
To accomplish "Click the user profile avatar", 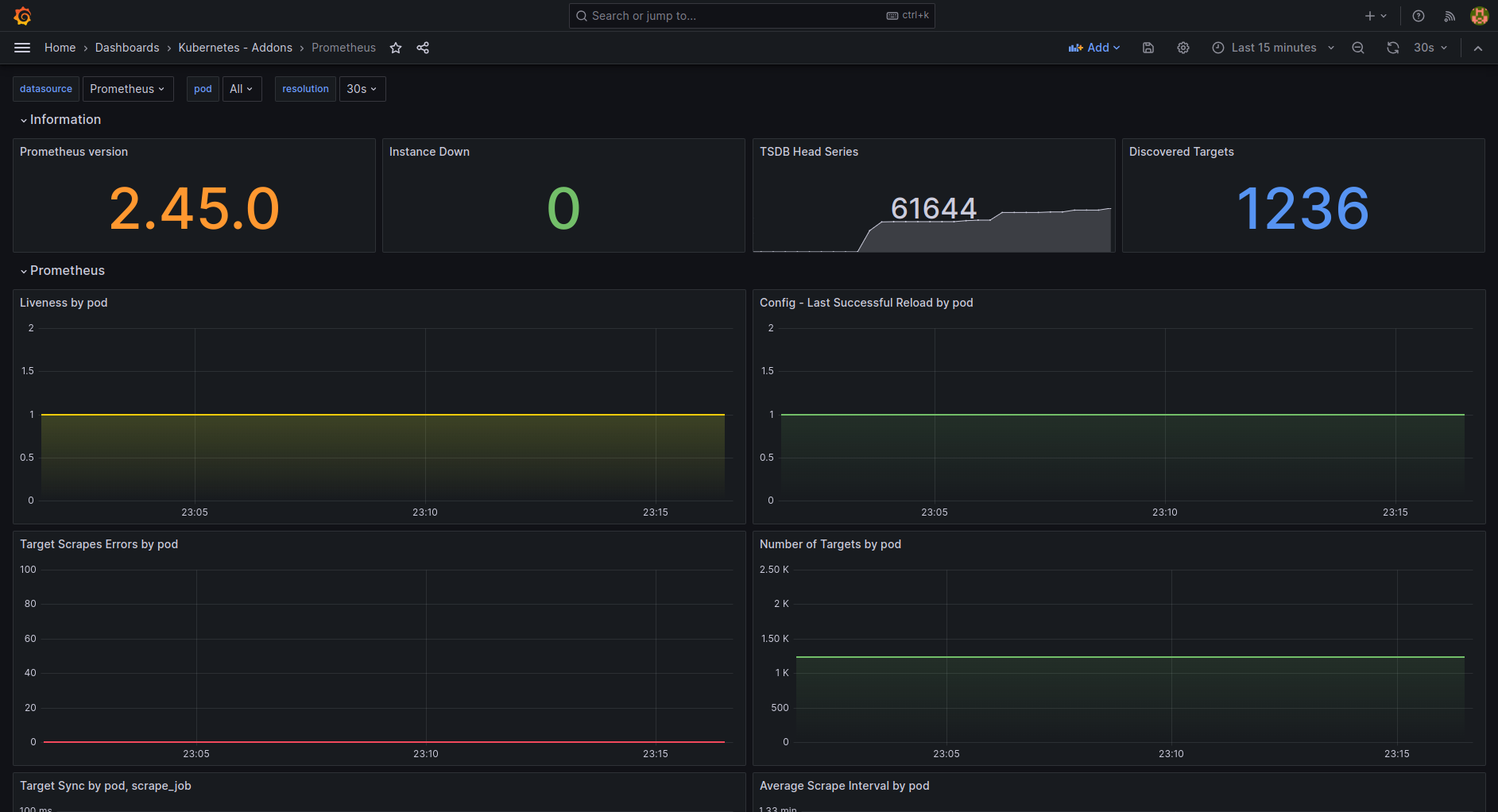I will coord(1479,16).
